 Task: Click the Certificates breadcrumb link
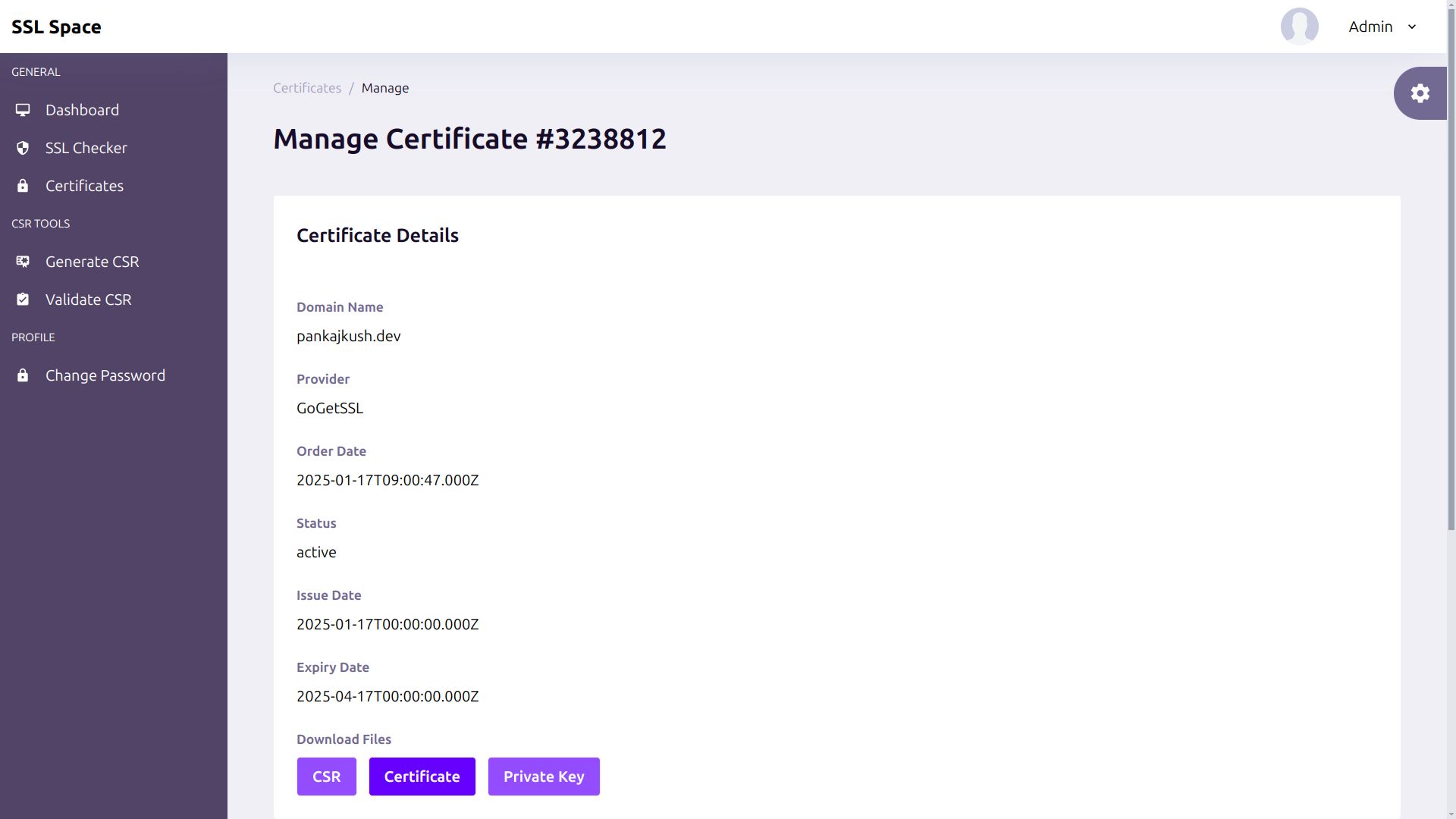coord(307,88)
